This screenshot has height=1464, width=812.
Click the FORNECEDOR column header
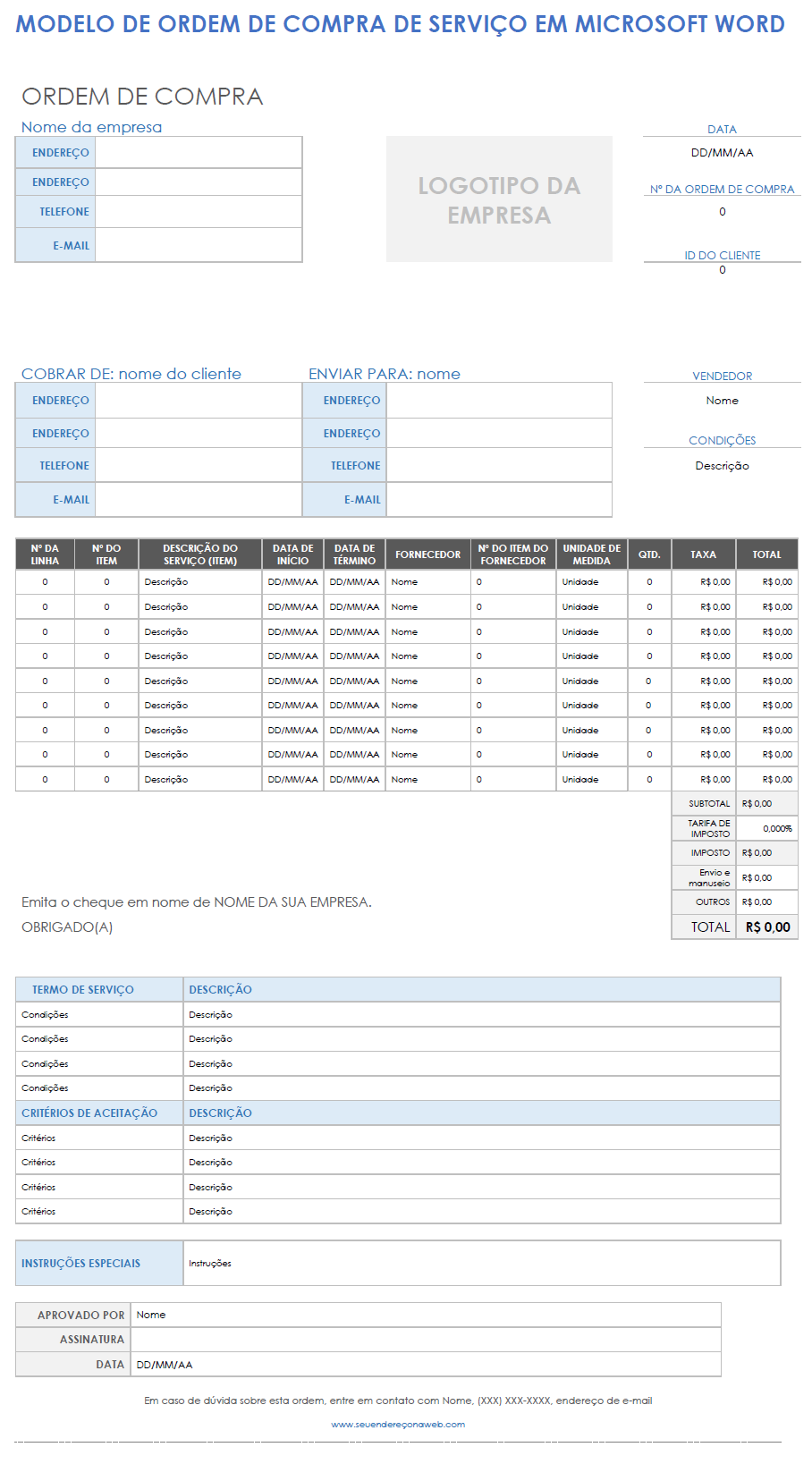tap(427, 554)
